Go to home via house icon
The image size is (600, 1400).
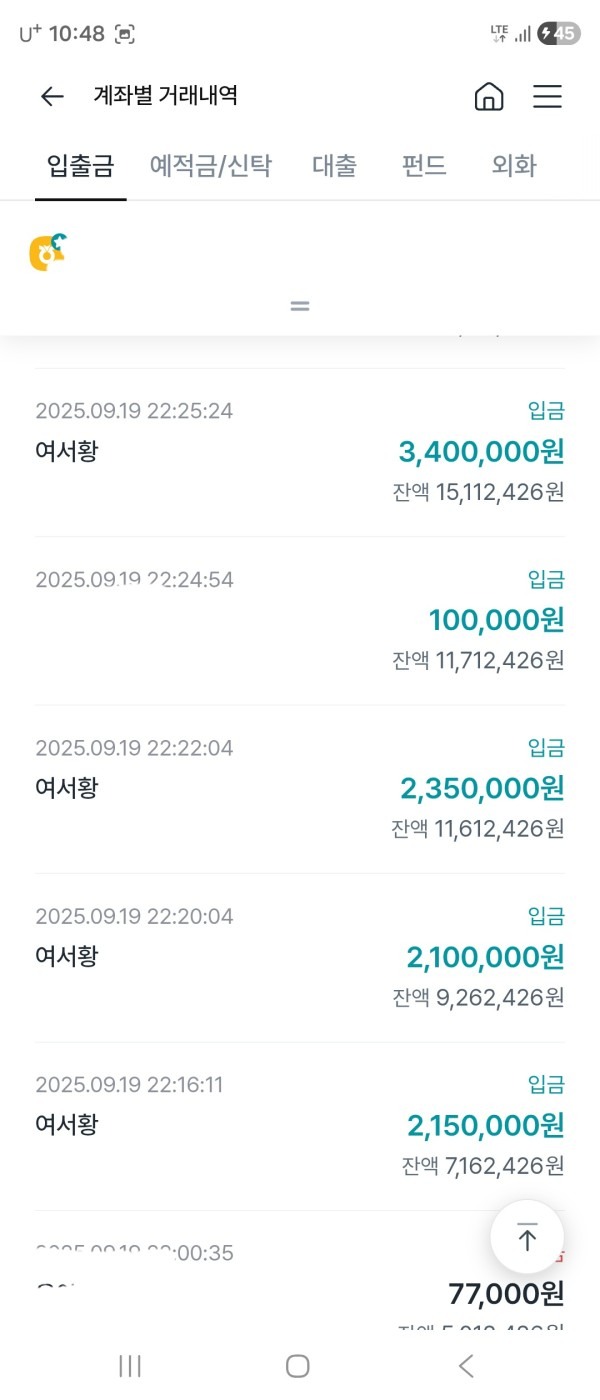tap(488, 96)
